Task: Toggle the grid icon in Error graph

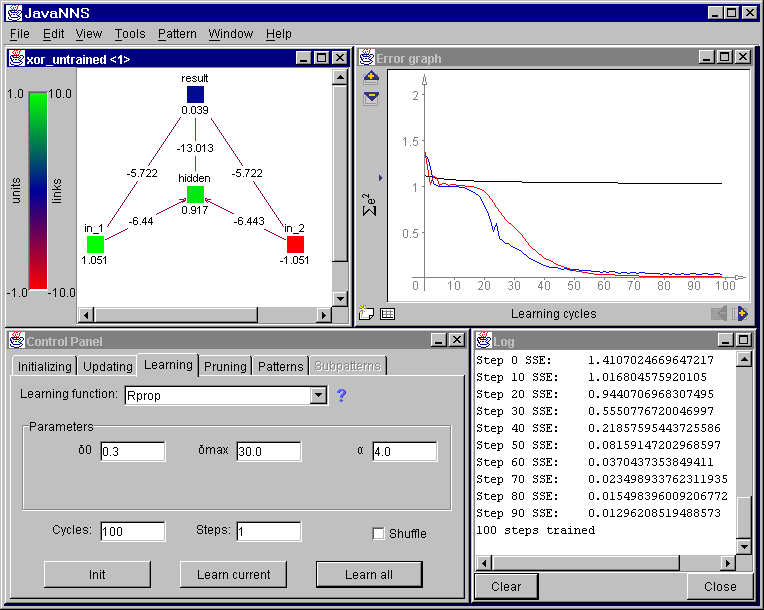Action: pos(388,313)
